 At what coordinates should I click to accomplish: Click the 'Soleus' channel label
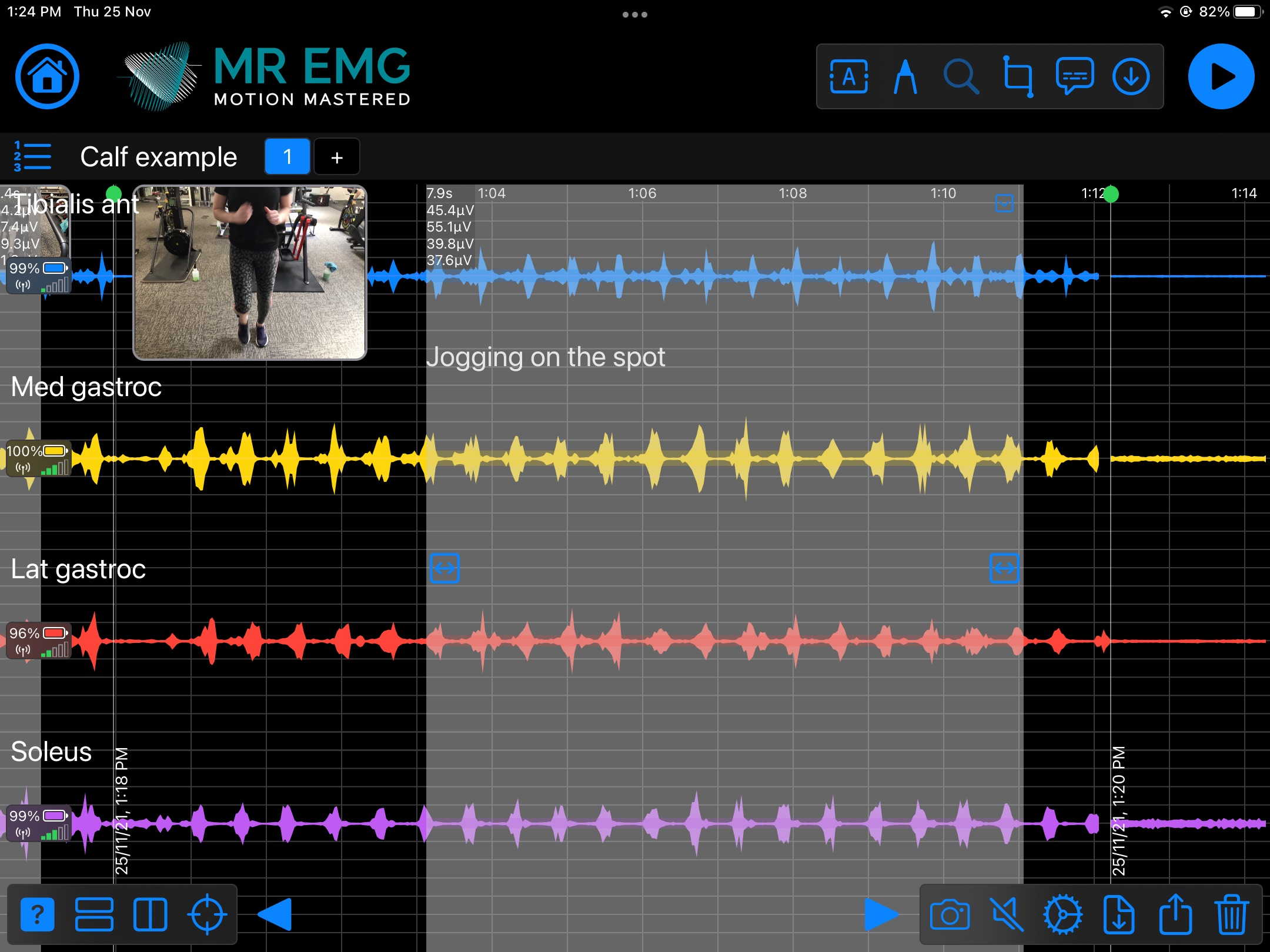point(51,752)
